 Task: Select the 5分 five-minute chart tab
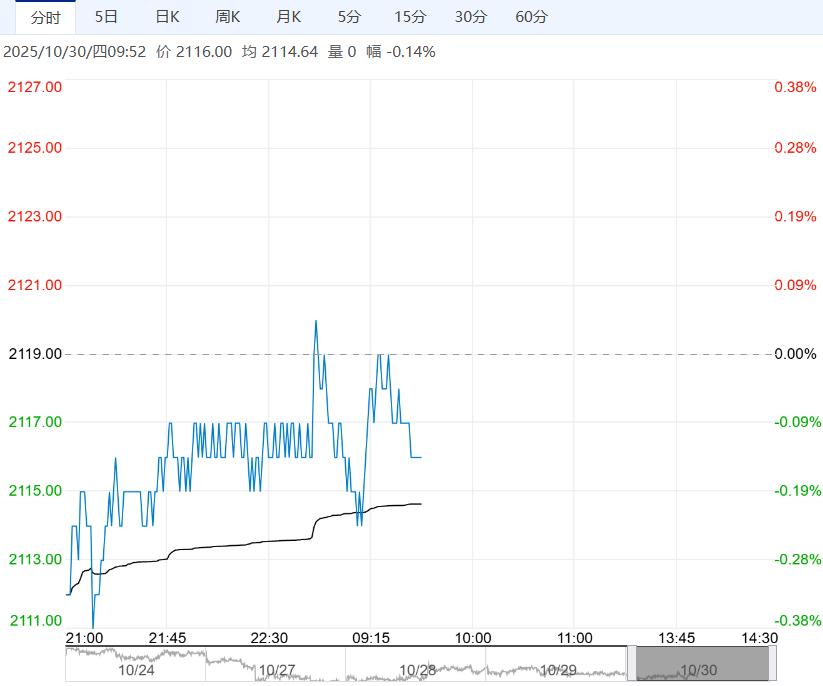click(350, 17)
